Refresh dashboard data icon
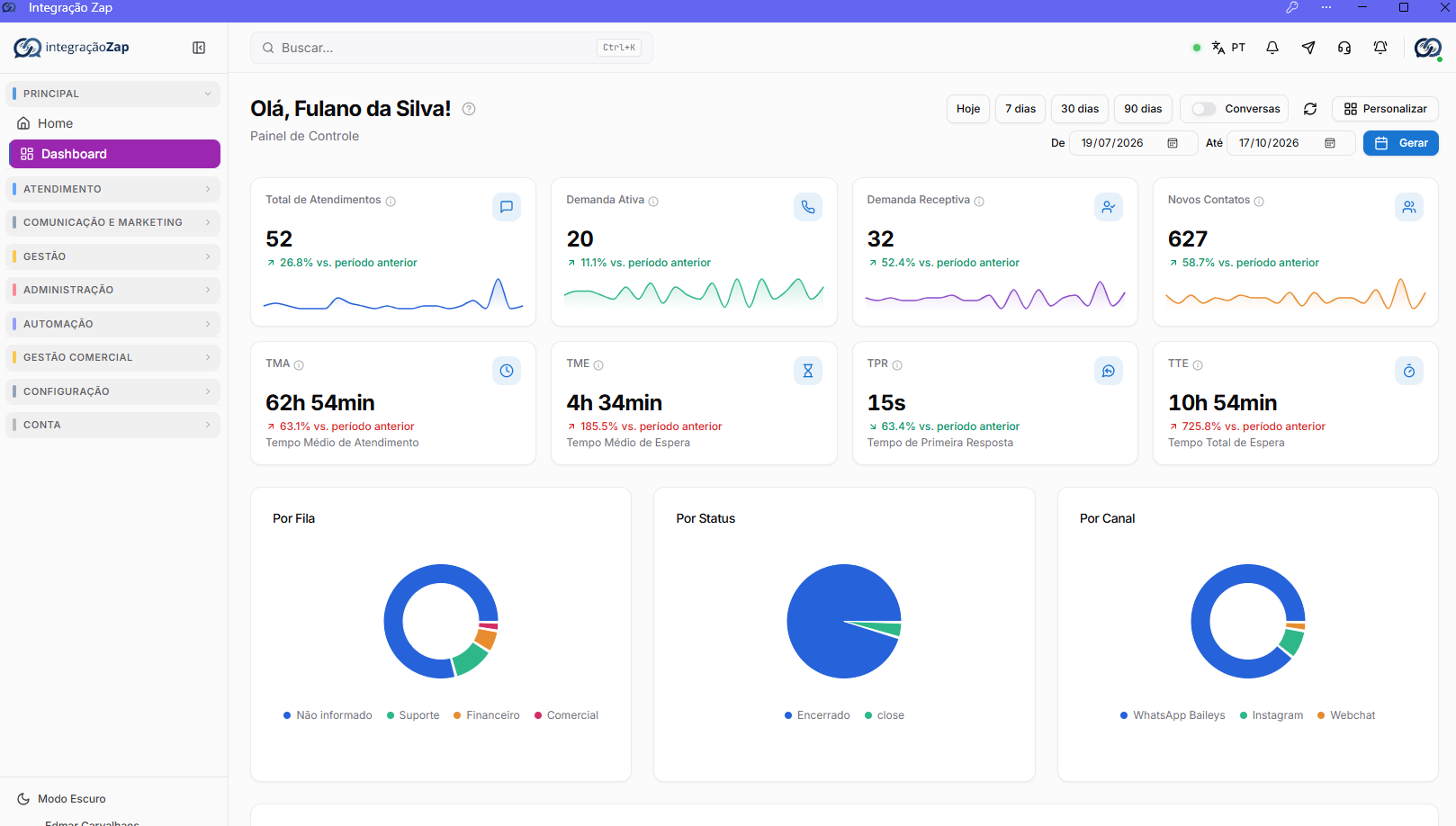The image size is (1456, 826). tap(1310, 109)
